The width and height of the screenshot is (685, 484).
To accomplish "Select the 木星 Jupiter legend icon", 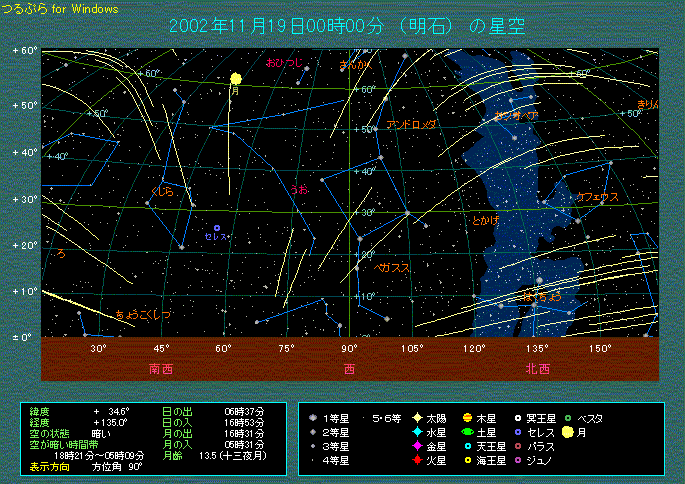I will (467, 417).
